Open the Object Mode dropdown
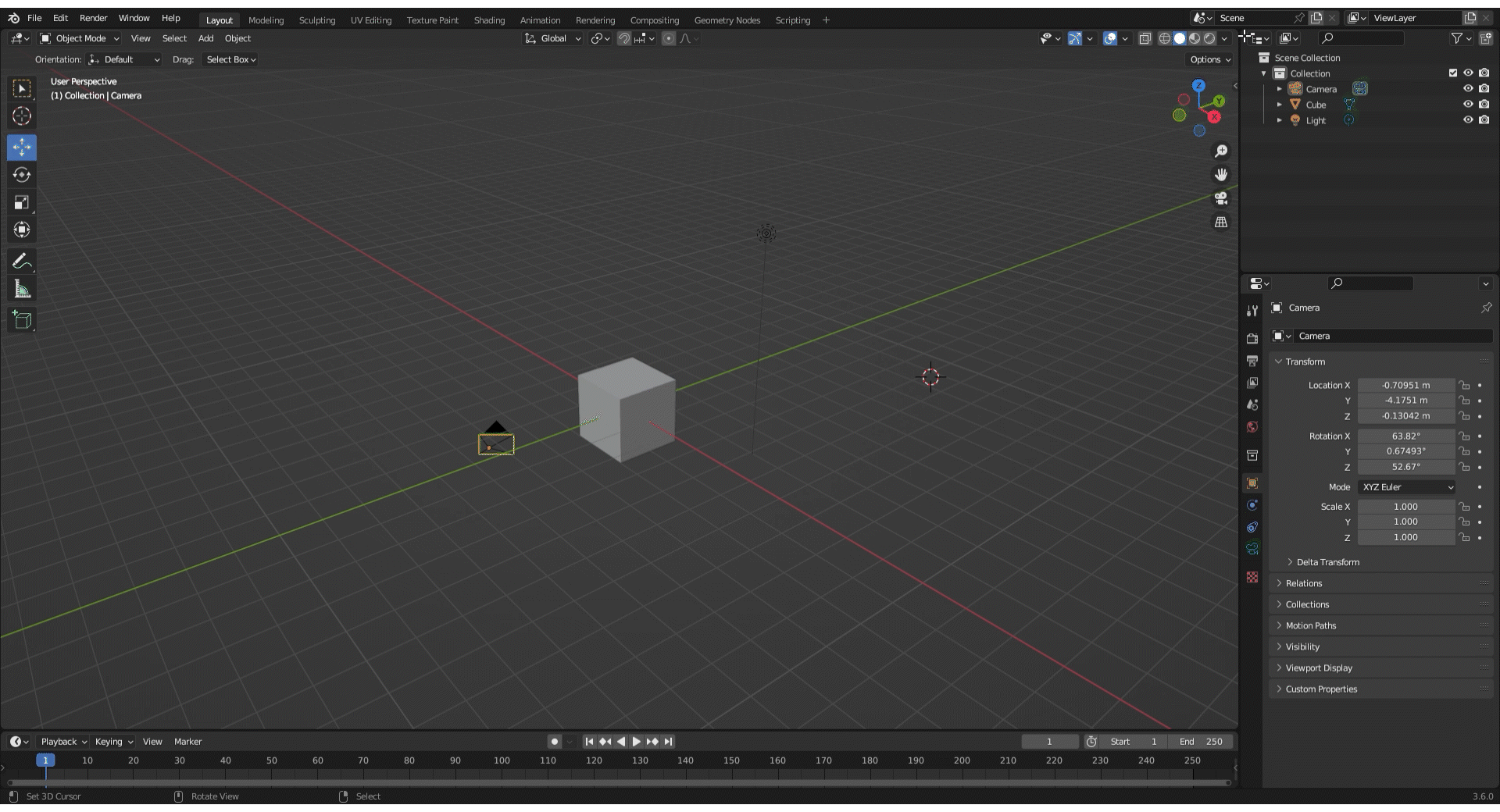 pos(80,38)
